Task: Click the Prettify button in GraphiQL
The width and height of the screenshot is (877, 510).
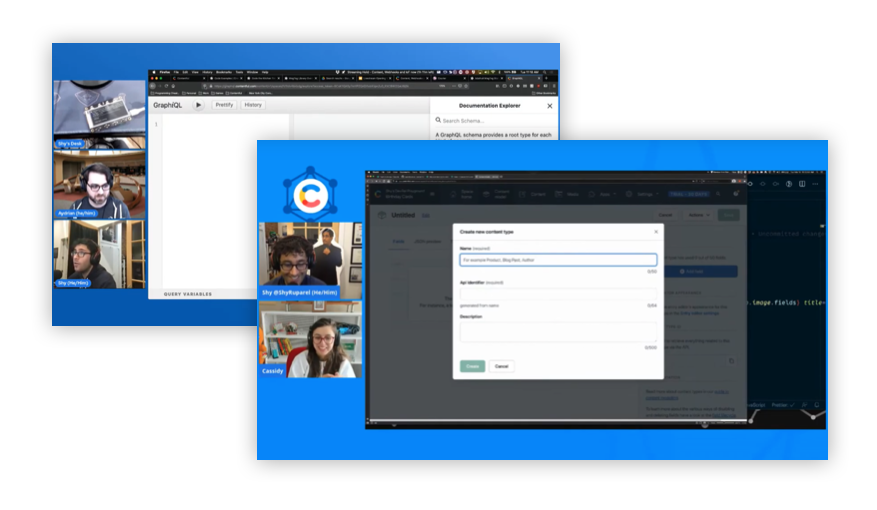Action: click(224, 105)
